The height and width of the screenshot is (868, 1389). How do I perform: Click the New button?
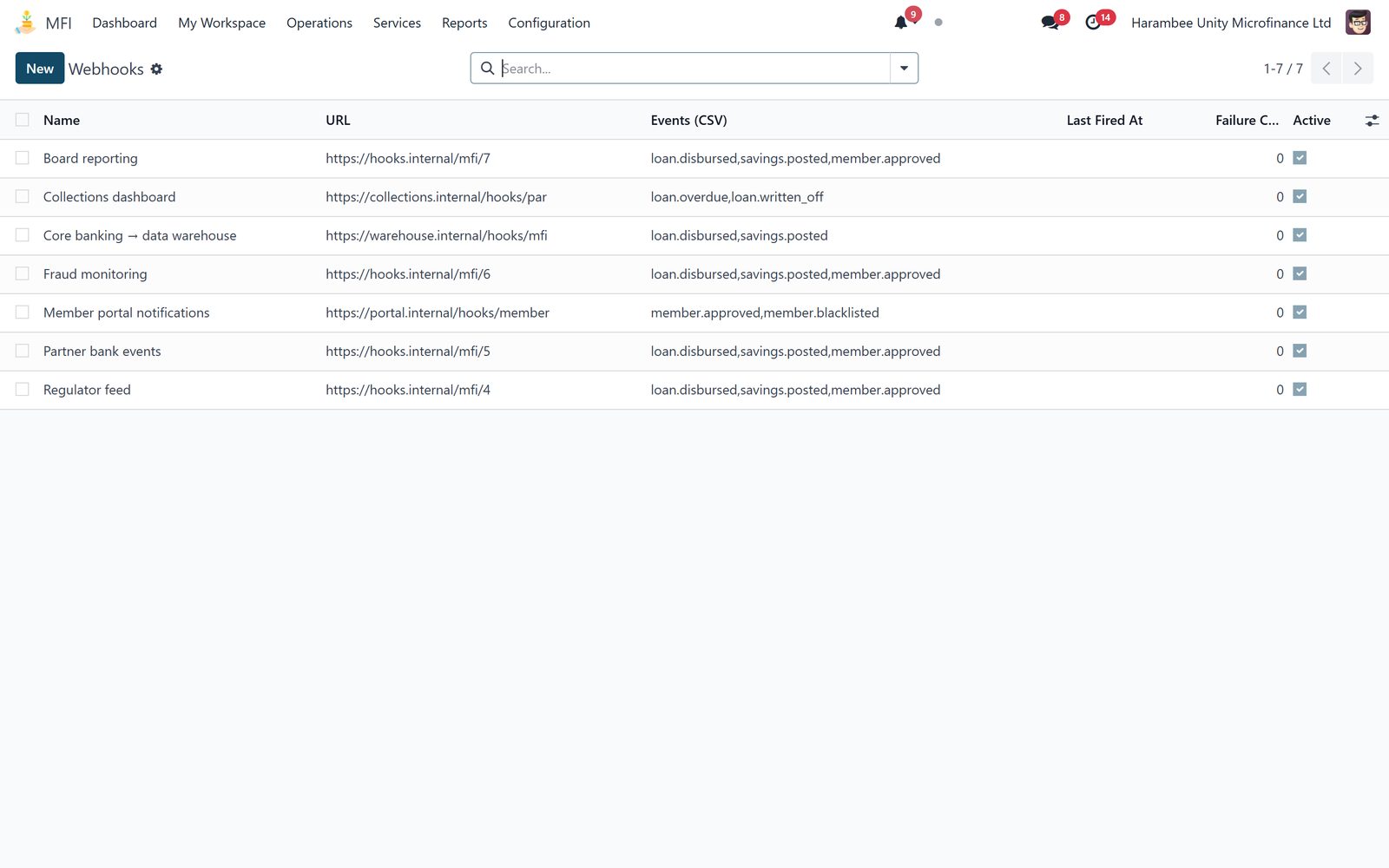40,69
